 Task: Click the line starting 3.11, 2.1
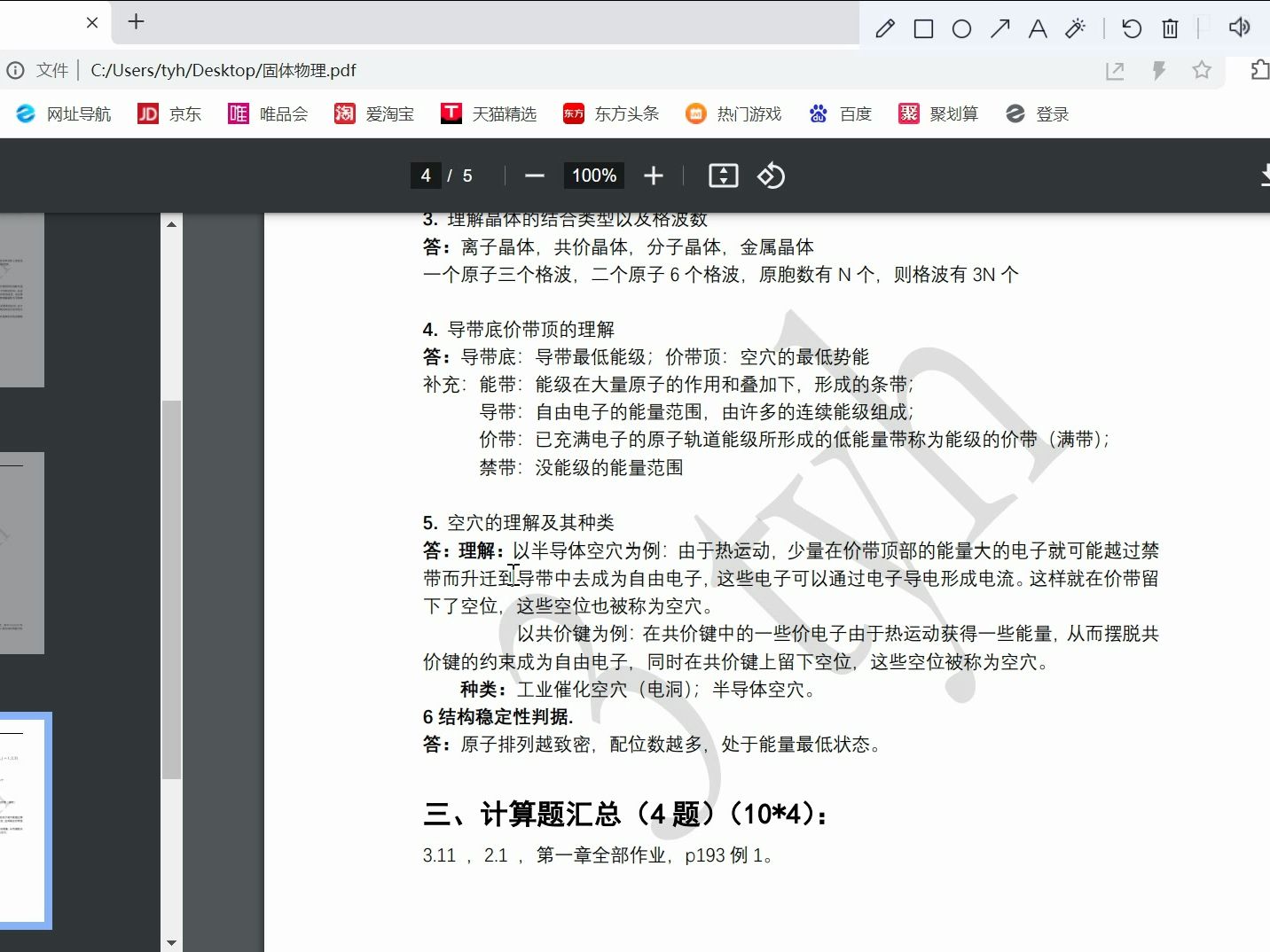pos(598,855)
